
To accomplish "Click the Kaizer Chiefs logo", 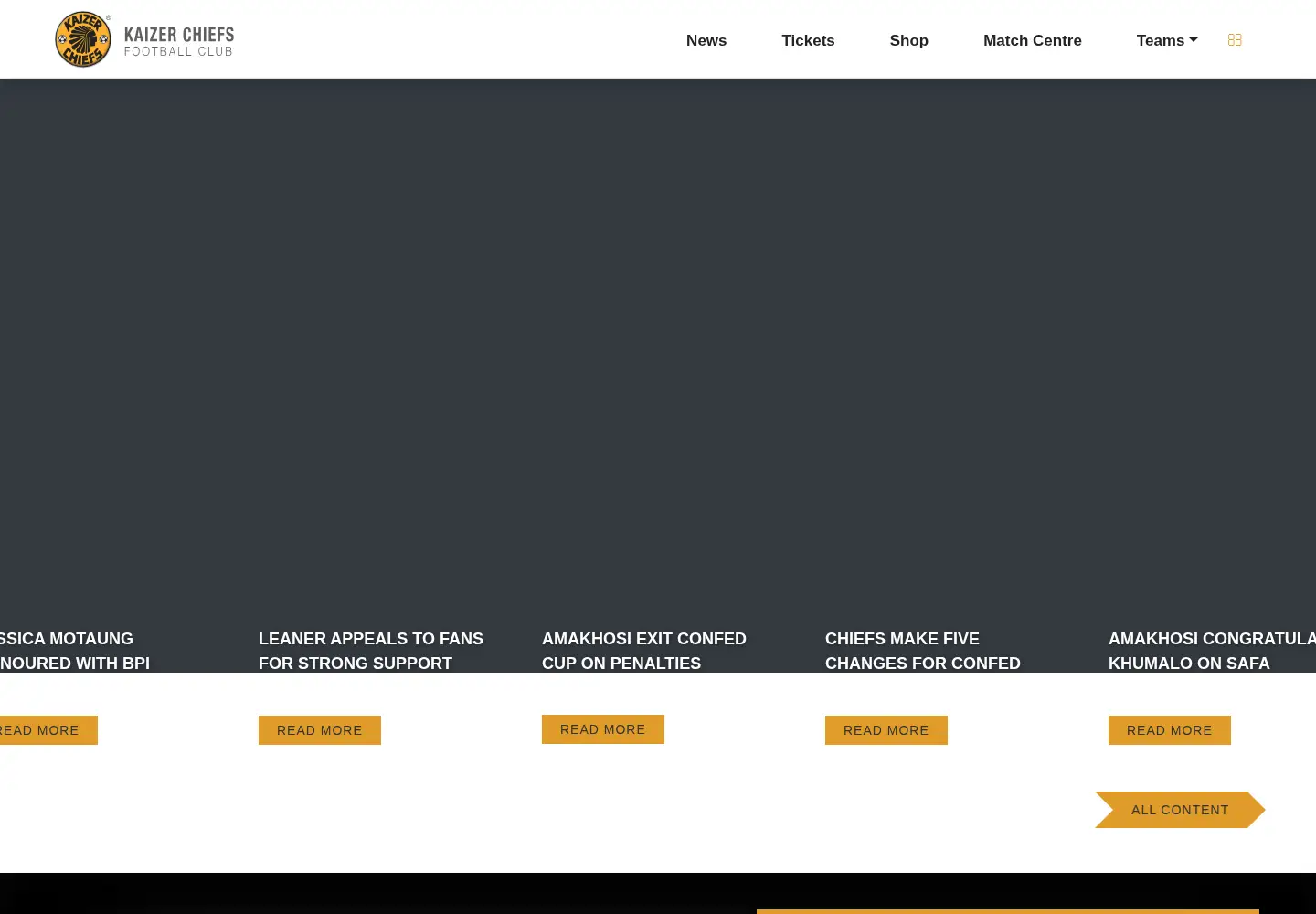I will pos(83,39).
